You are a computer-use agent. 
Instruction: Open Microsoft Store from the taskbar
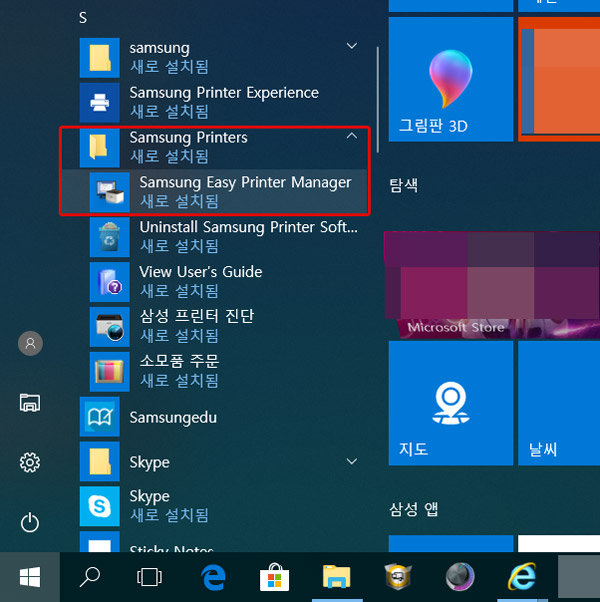pos(274,577)
